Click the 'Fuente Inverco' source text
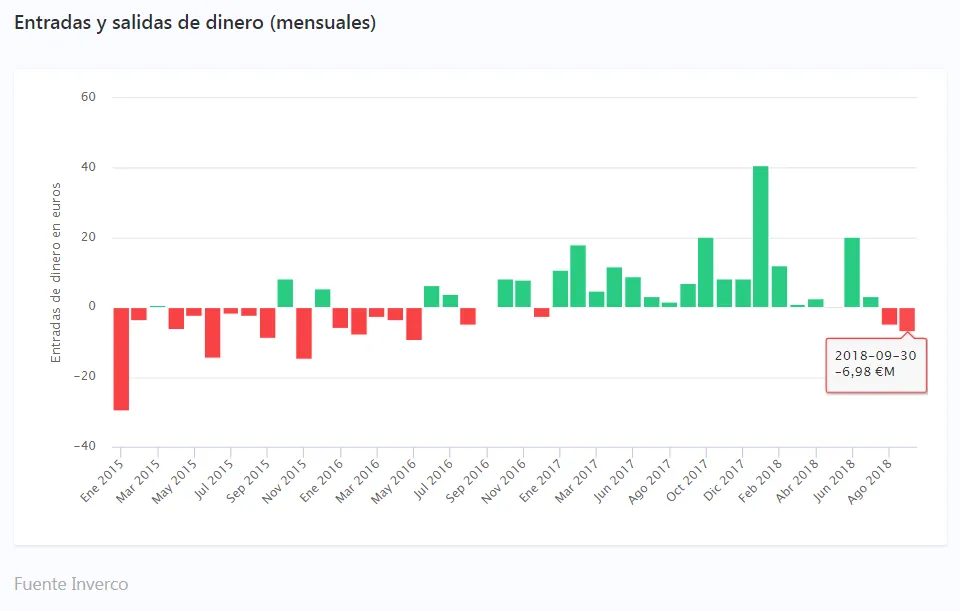 click(71, 584)
